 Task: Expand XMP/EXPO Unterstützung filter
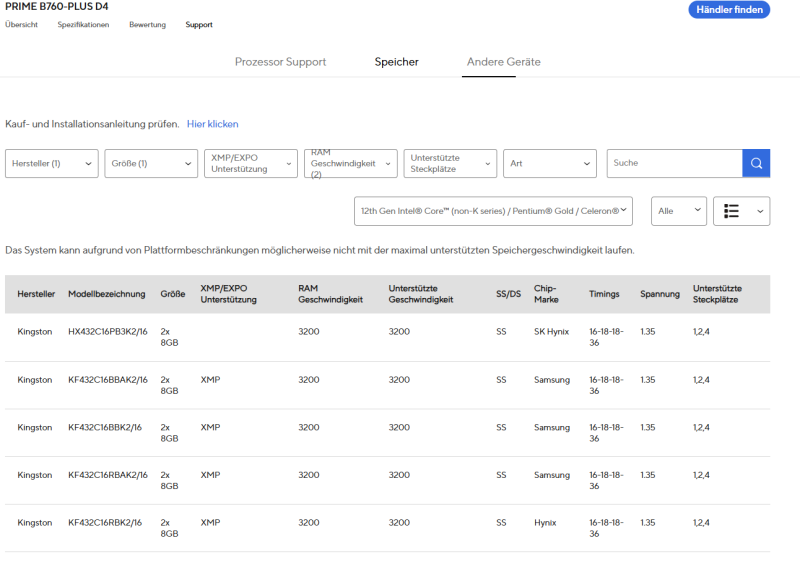[x=250, y=163]
